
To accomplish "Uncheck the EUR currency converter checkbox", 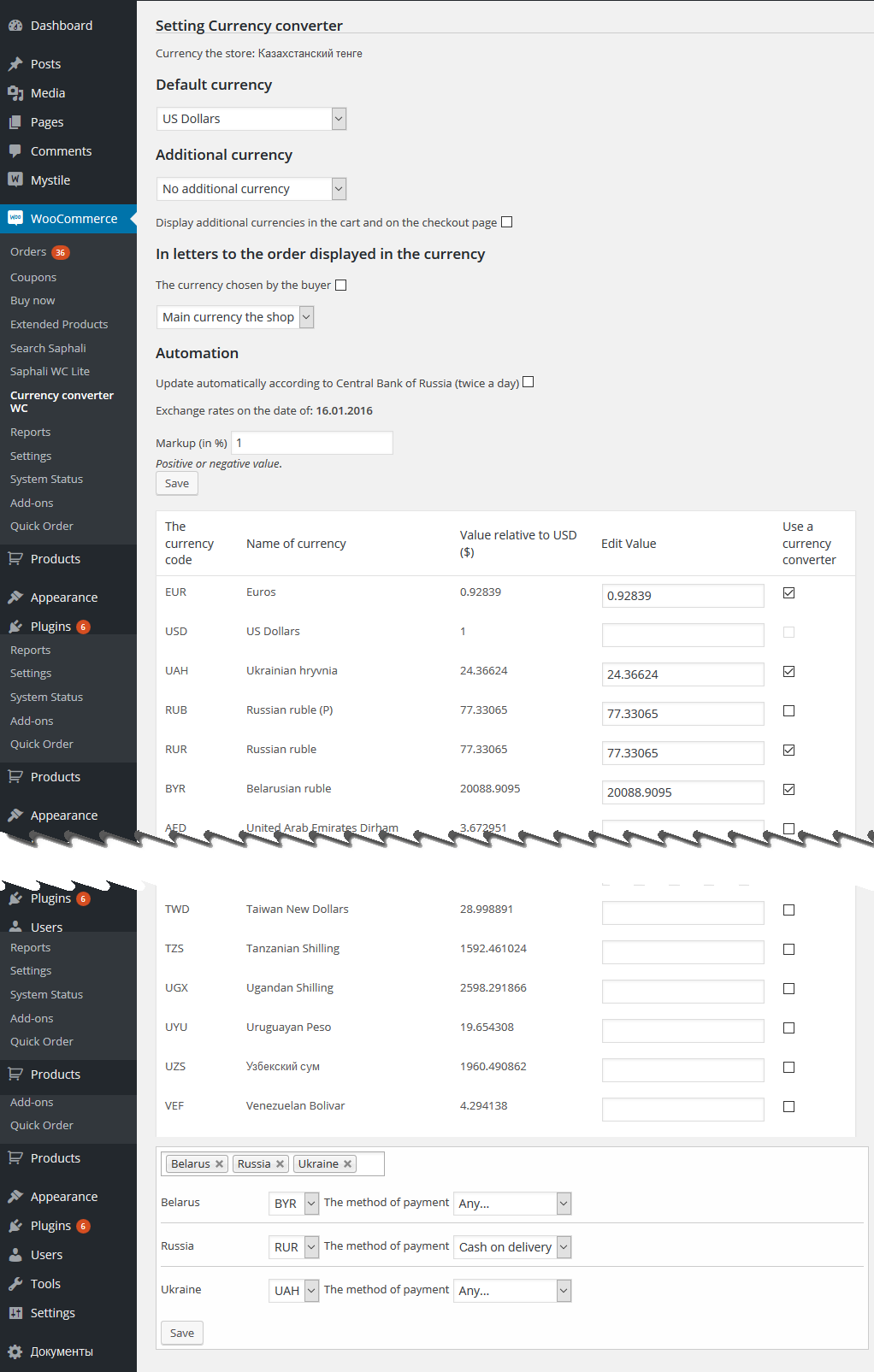I will 789,593.
